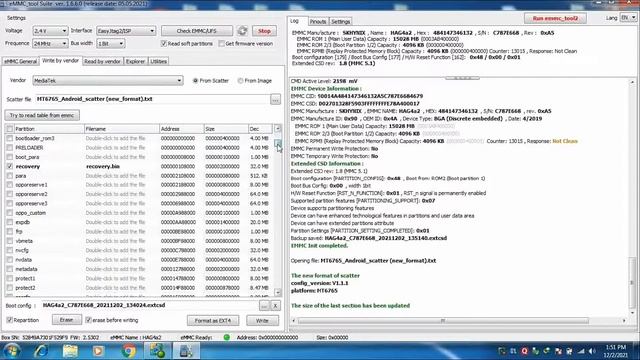Open the Utilities tab
Screen dimensions: 640x360
158,61
